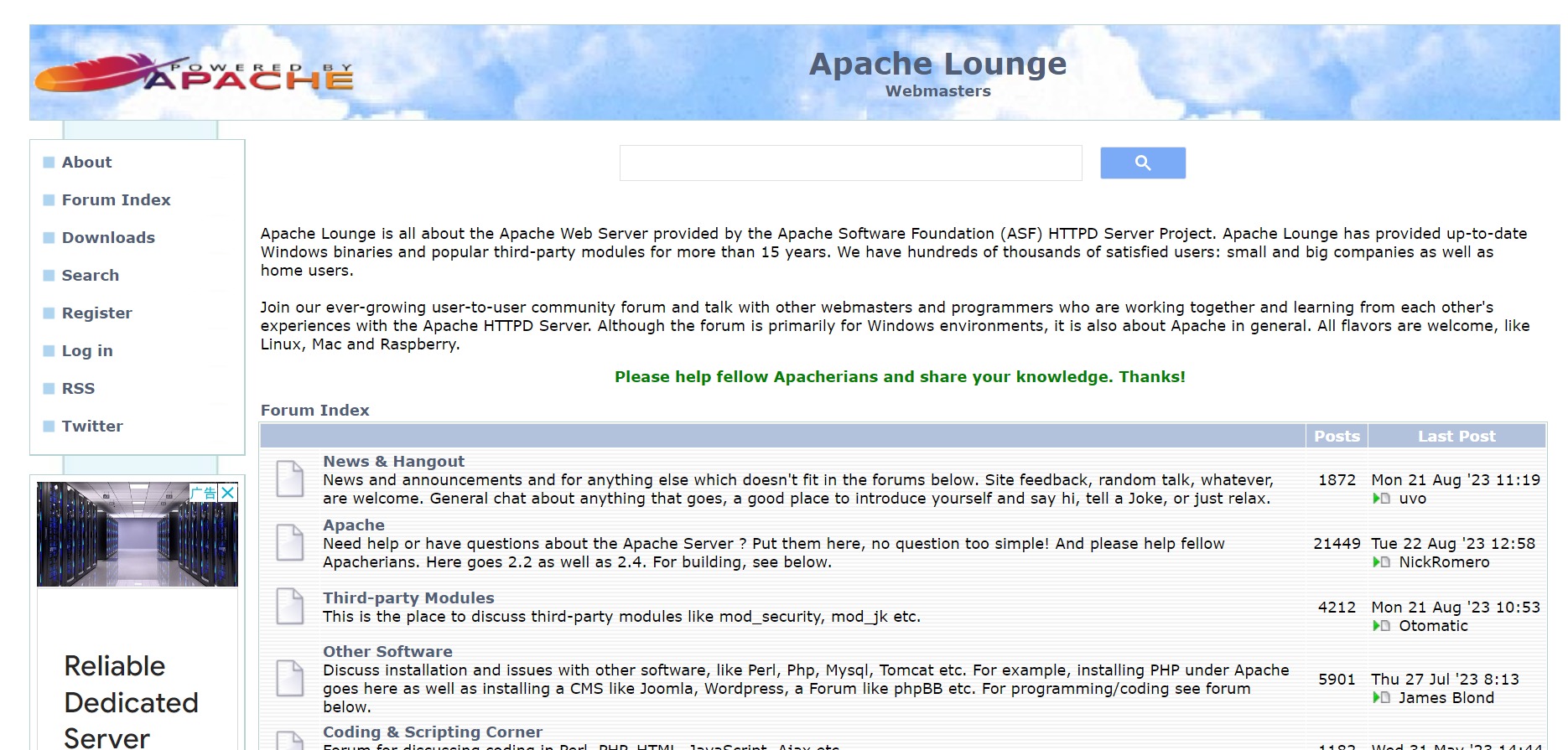This screenshot has width=1568, height=750.
Task: Select post count 21449
Action: 1337,544
